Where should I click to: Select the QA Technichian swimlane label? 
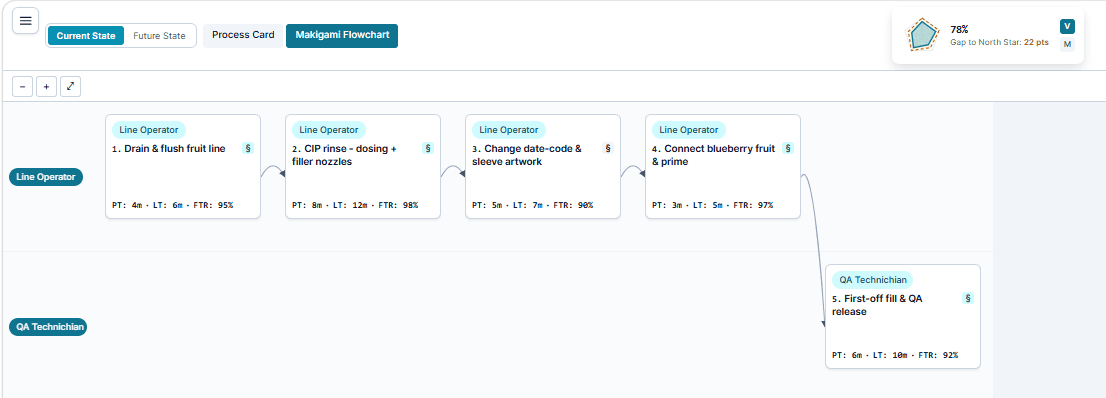48,327
